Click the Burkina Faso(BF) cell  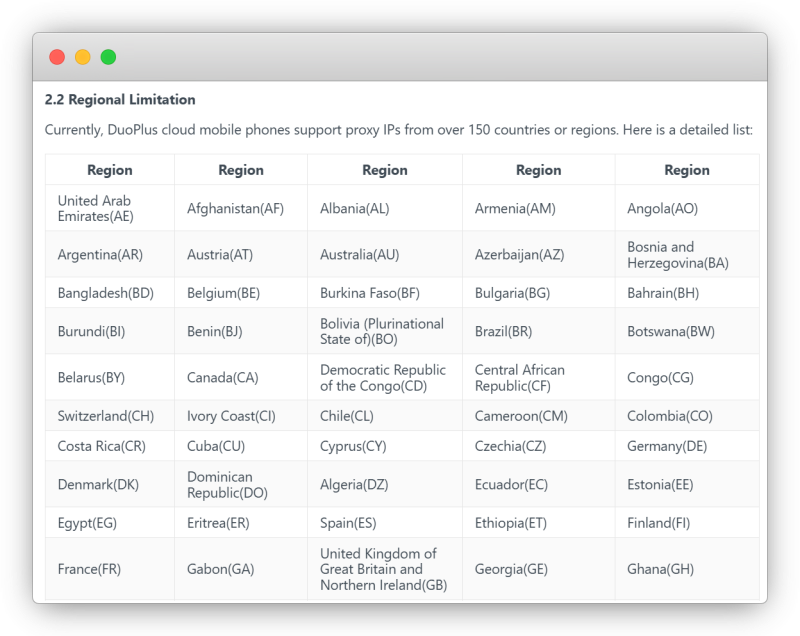click(369, 293)
